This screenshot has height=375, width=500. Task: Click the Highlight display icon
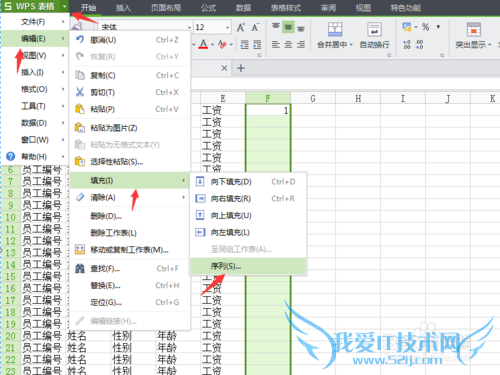(x=473, y=29)
